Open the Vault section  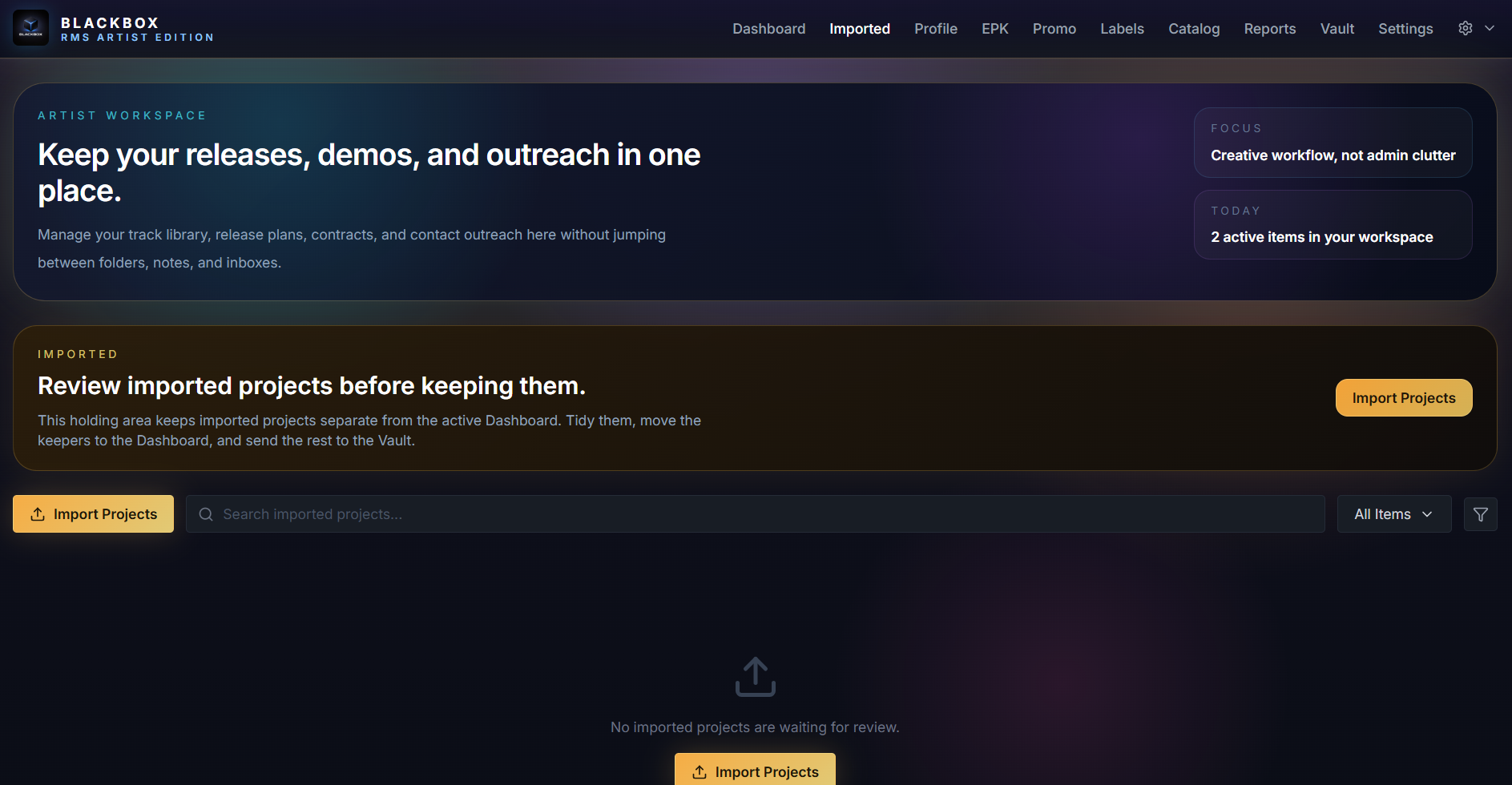(1337, 28)
